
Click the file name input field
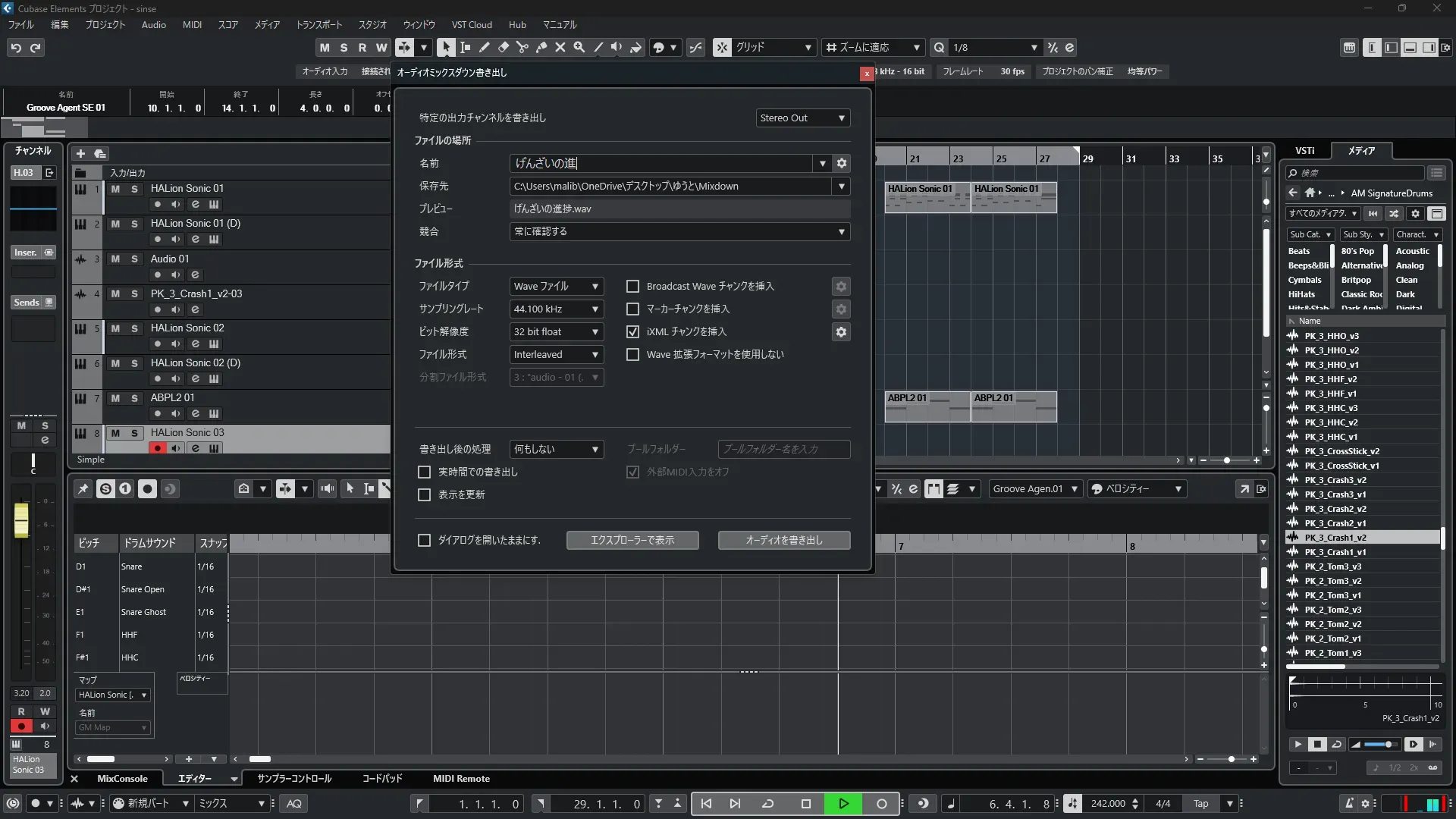pyautogui.click(x=660, y=164)
